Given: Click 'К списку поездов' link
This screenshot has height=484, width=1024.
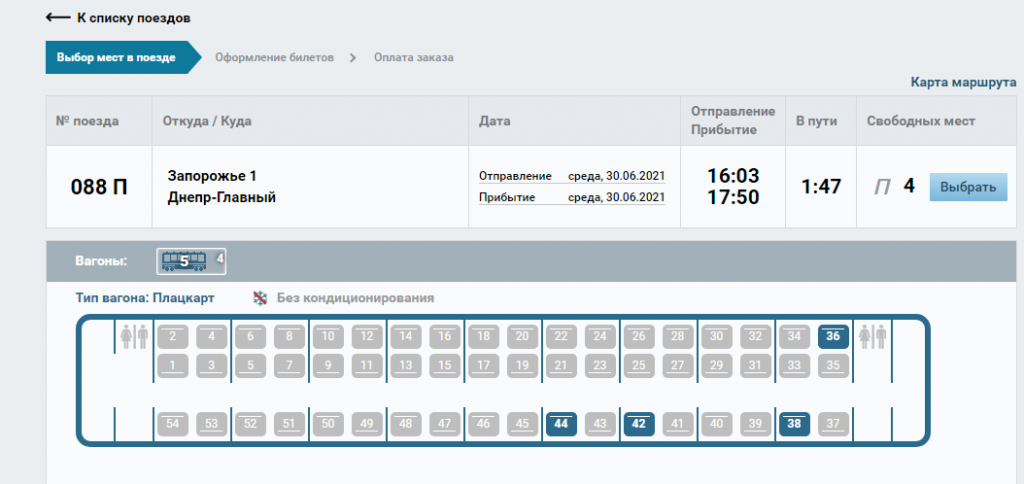Looking at the screenshot, I should (133, 18).
